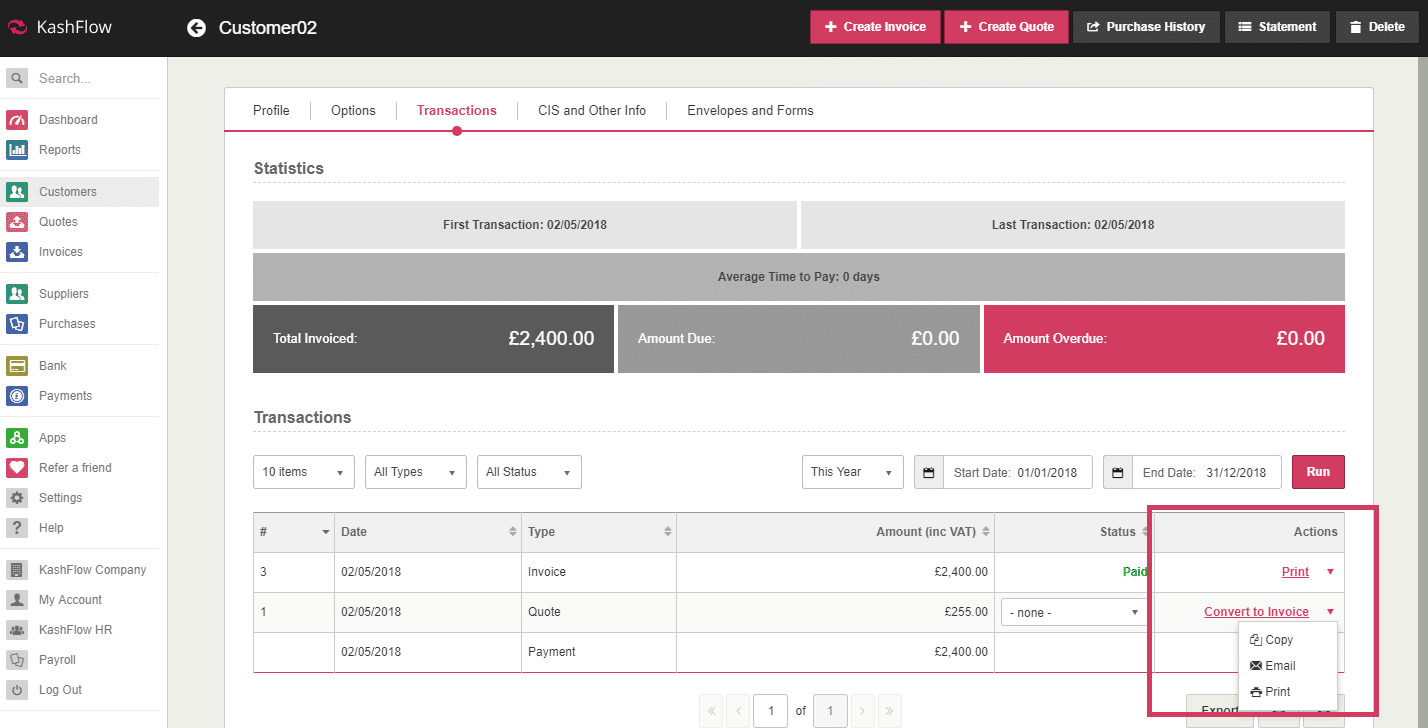Open the Apps icon in sidebar
The height and width of the screenshot is (728, 1428).
[17, 438]
